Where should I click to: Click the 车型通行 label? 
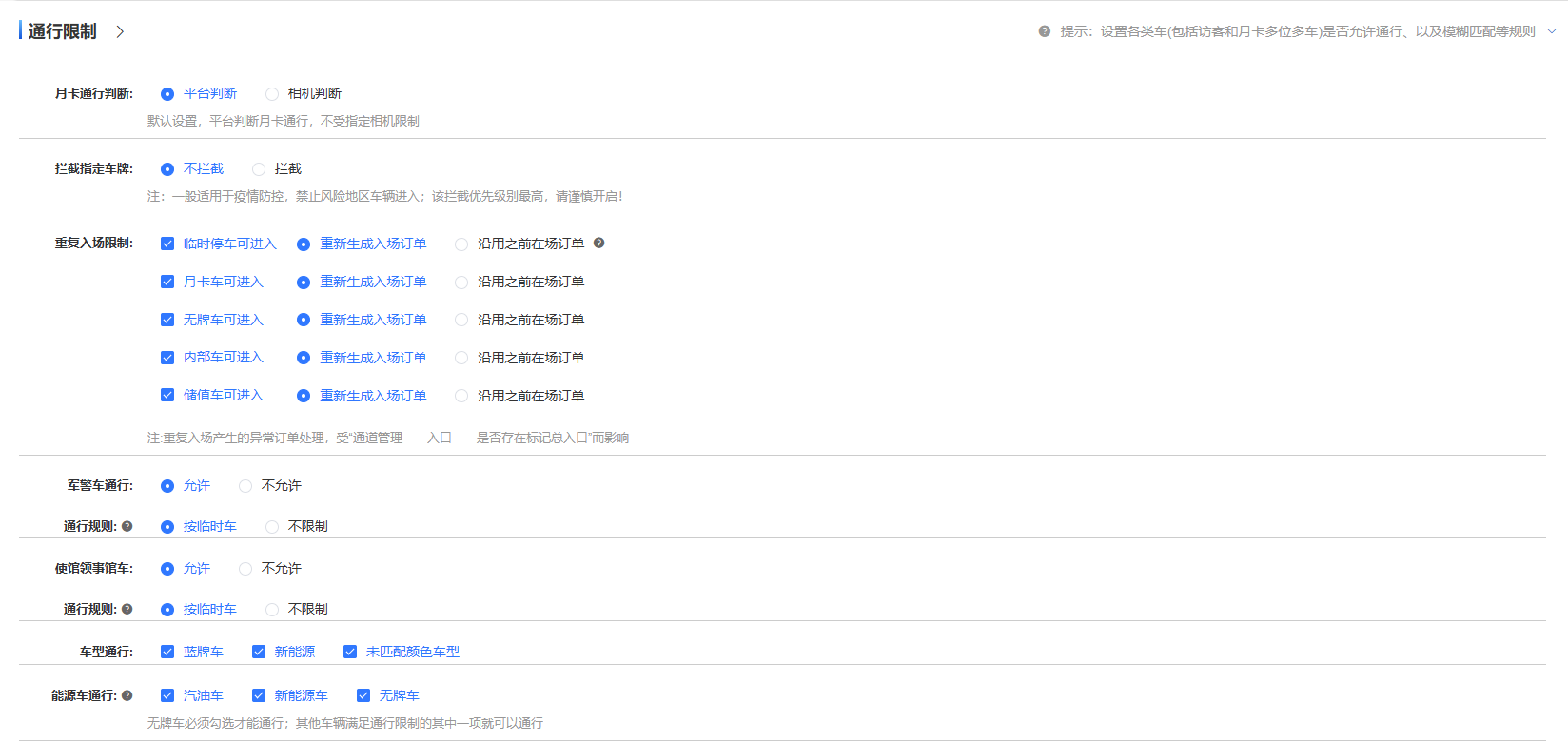[107, 652]
